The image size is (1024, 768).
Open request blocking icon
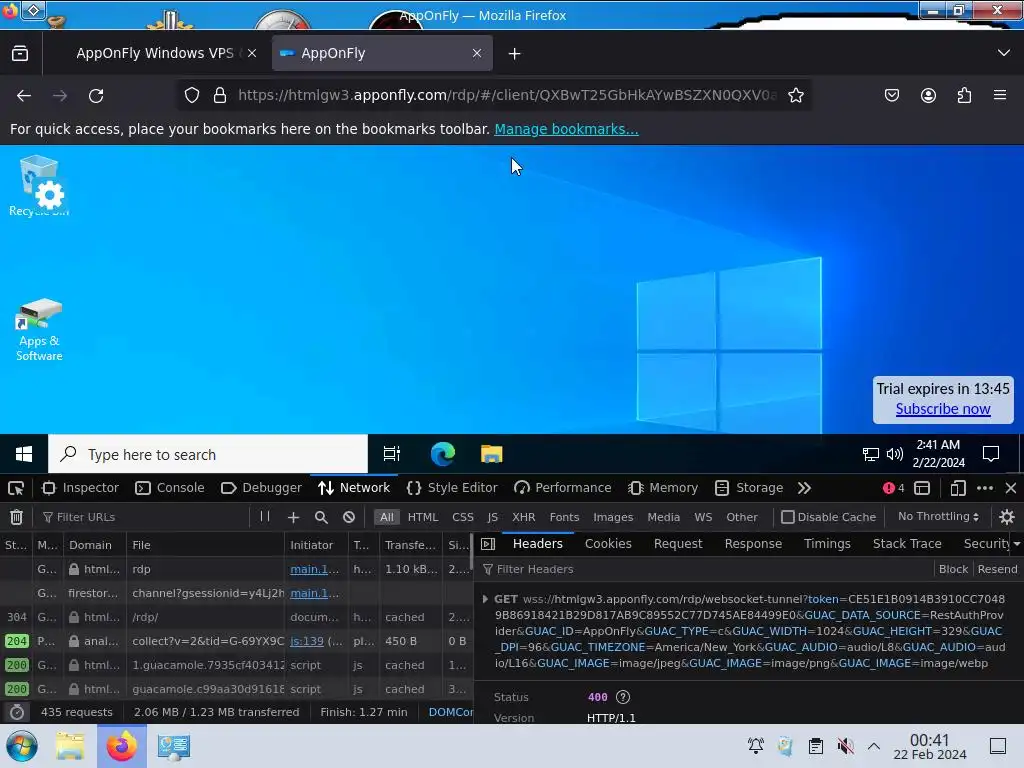(349, 517)
